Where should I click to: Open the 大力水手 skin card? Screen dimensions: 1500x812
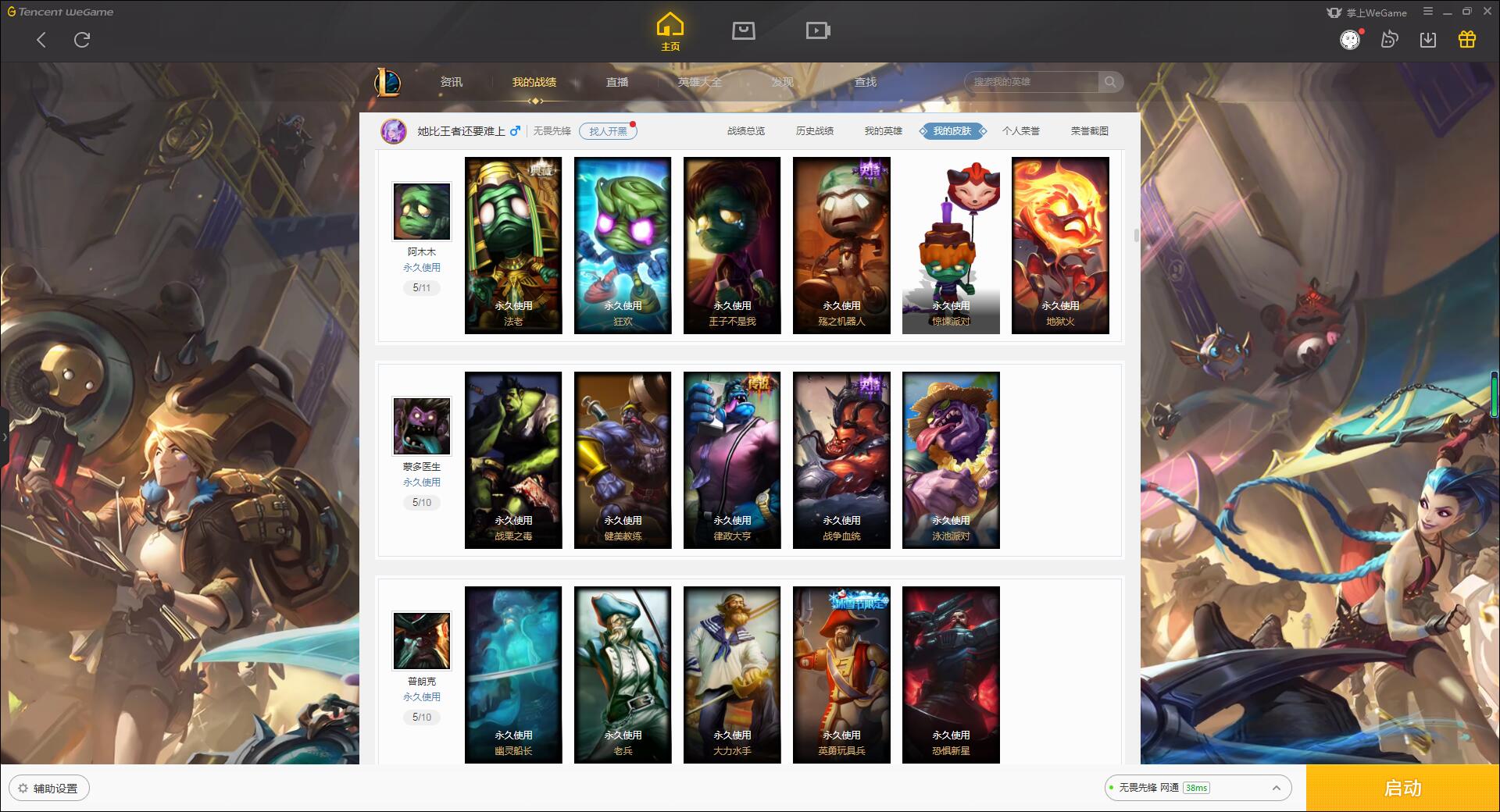tap(732, 675)
